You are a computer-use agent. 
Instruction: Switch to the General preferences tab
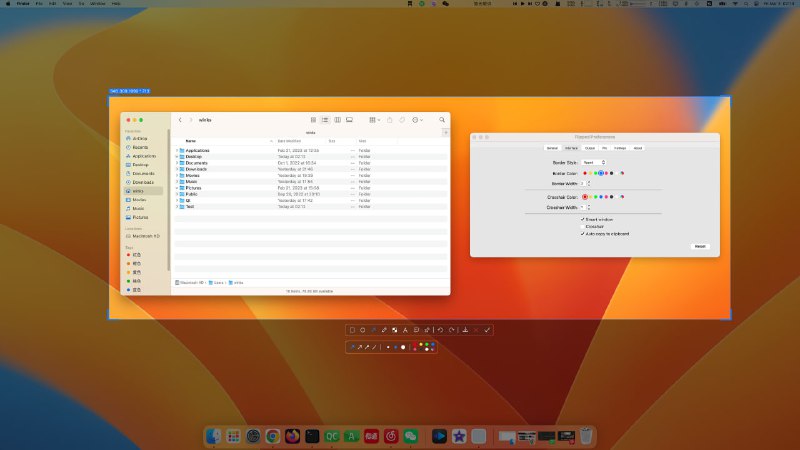tap(552, 148)
